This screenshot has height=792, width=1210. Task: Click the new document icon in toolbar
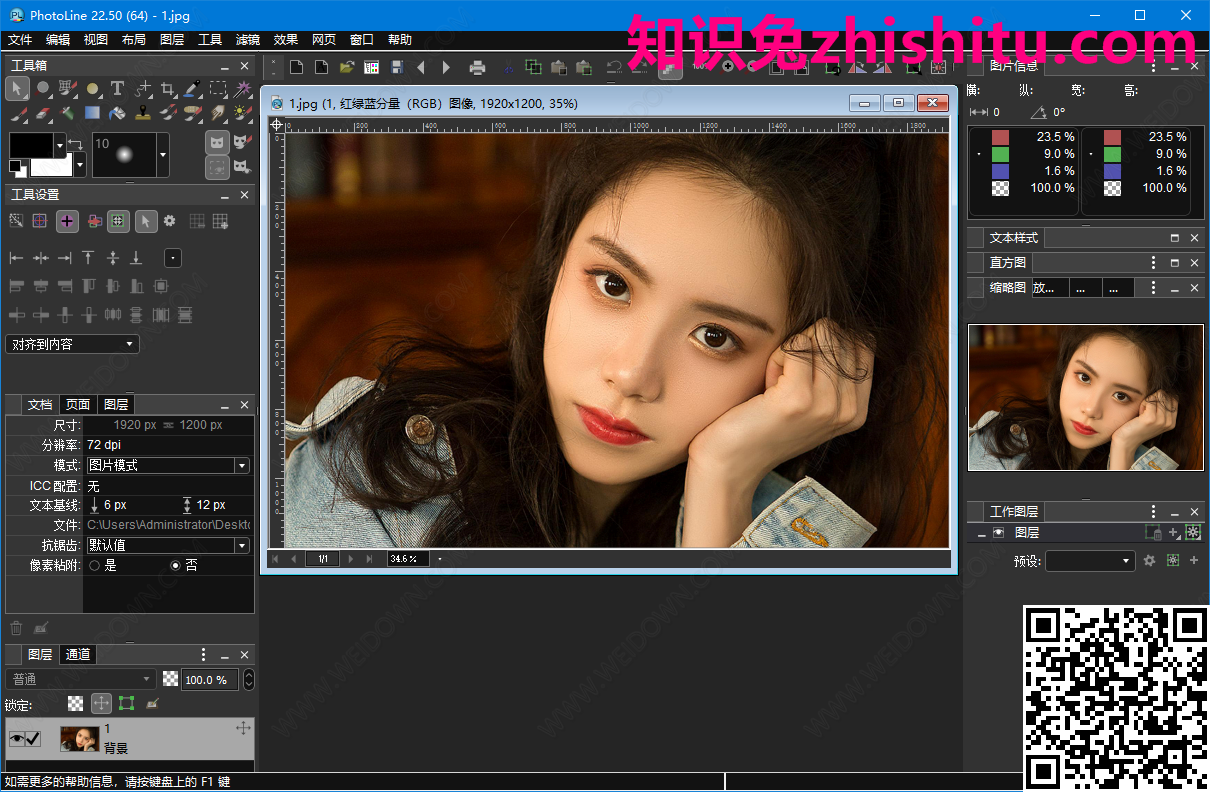tap(296, 67)
